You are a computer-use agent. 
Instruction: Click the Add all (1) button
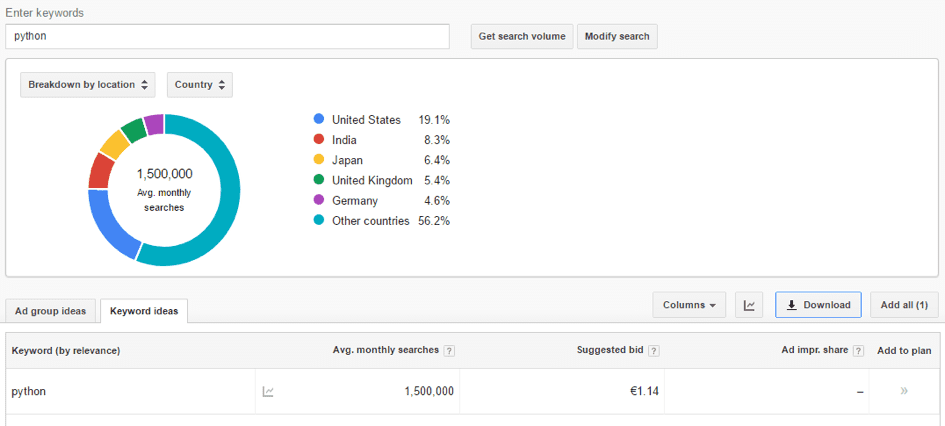coord(904,305)
